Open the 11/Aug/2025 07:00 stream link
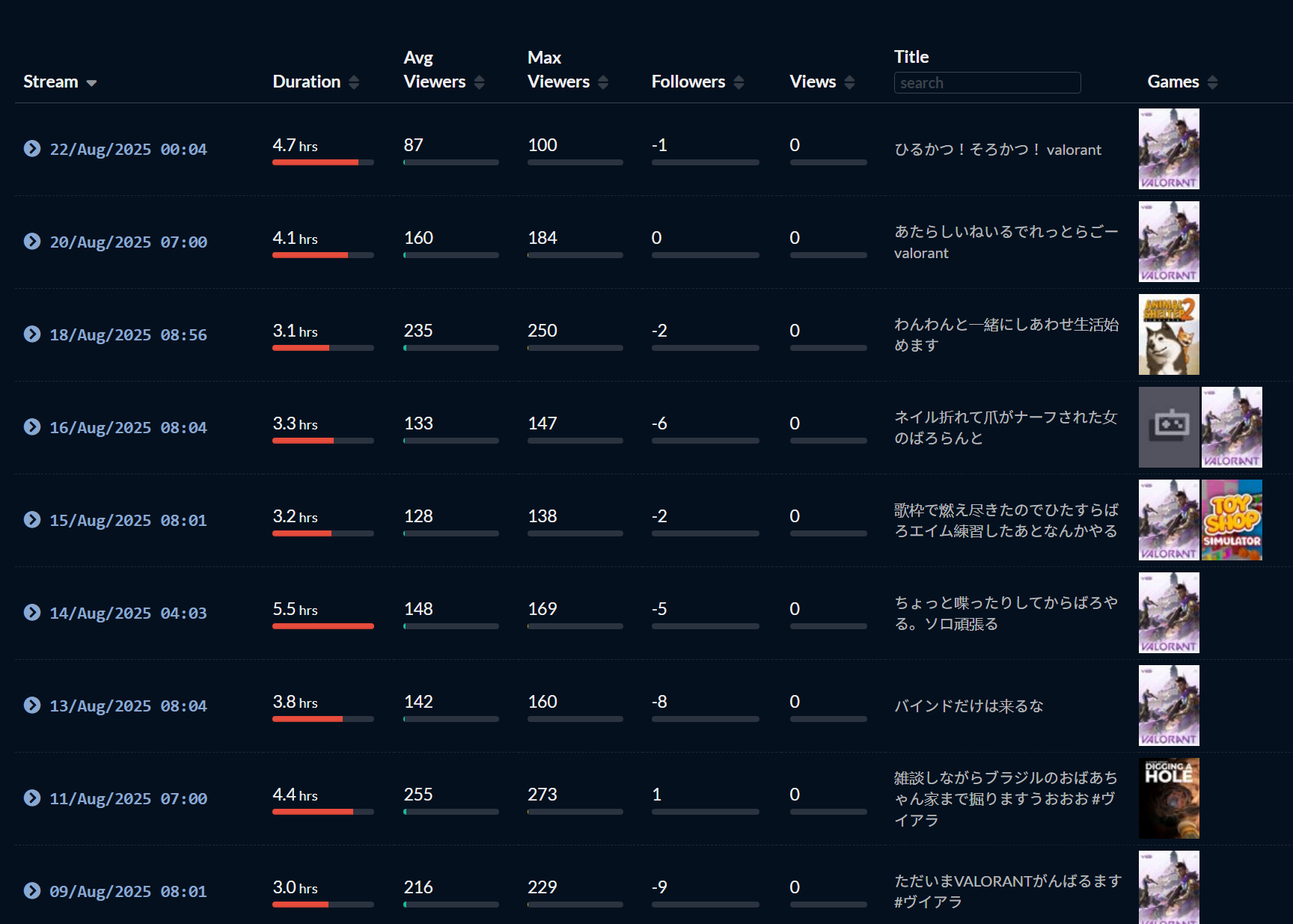This screenshot has width=1293, height=924. point(129,799)
